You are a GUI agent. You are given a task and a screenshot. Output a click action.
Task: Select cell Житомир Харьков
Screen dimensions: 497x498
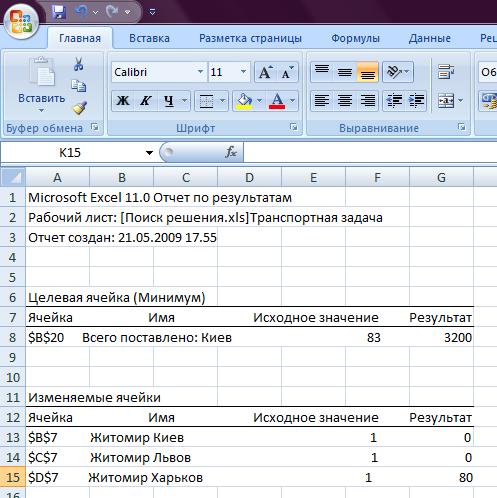146,478
